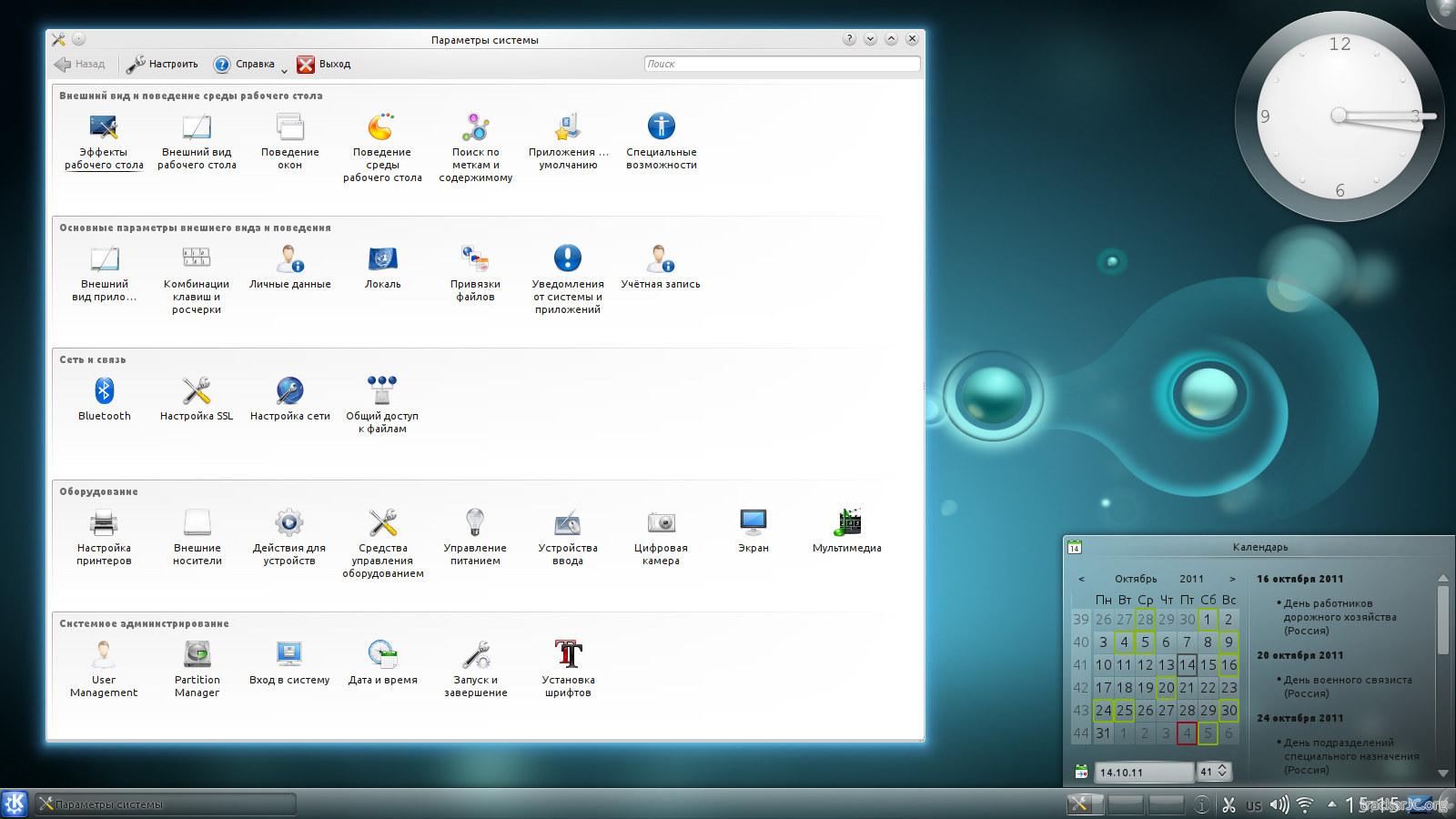Click the Выход exit button

point(324,64)
